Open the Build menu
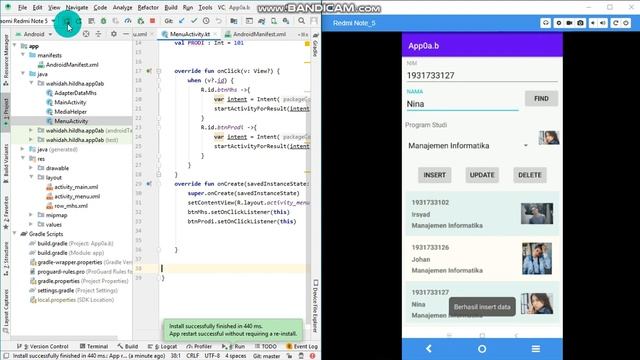Image resolution: width=640 pixels, height=360 pixels. 171,7
